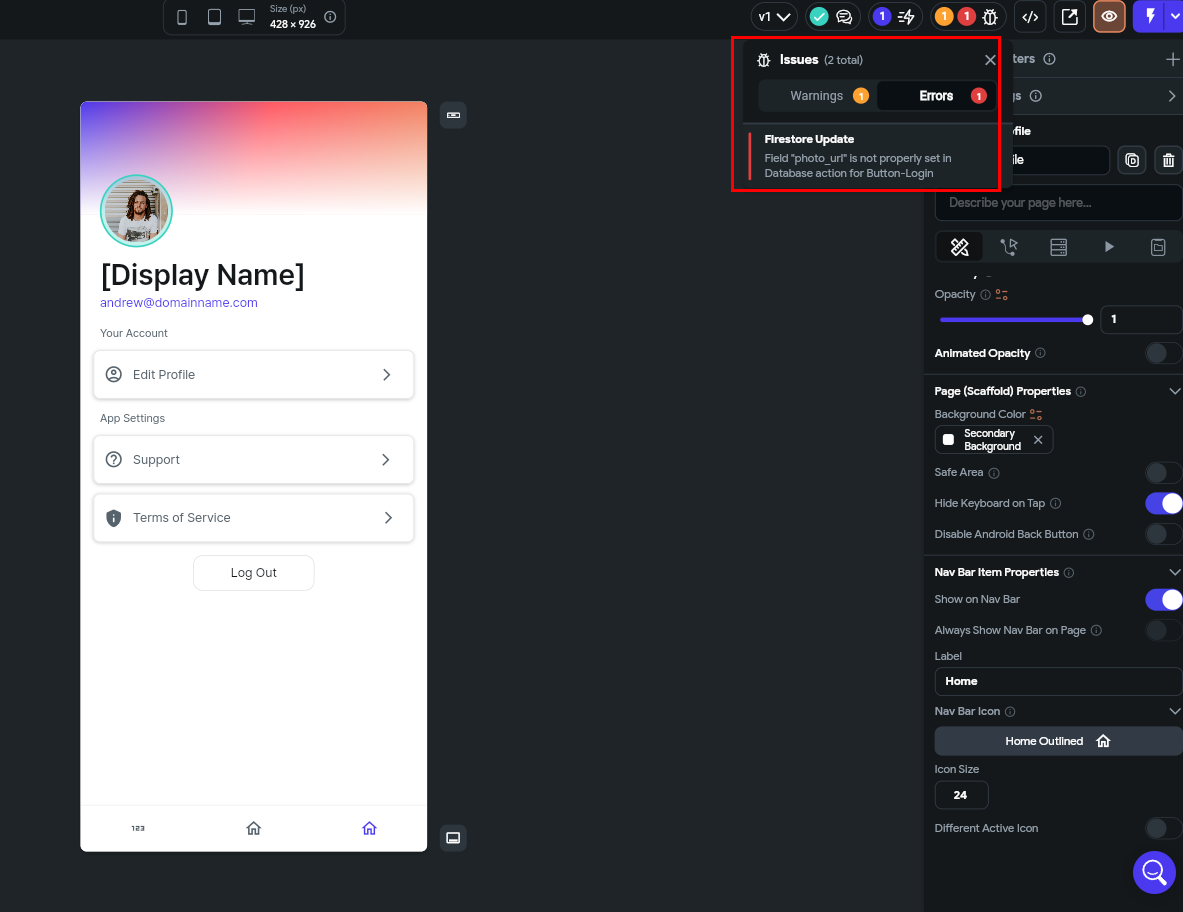Viewport: 1183px width, 912px height.
Task: Toggle Always Show Nav Bar on Page
Action: [x=1163, y=630]
